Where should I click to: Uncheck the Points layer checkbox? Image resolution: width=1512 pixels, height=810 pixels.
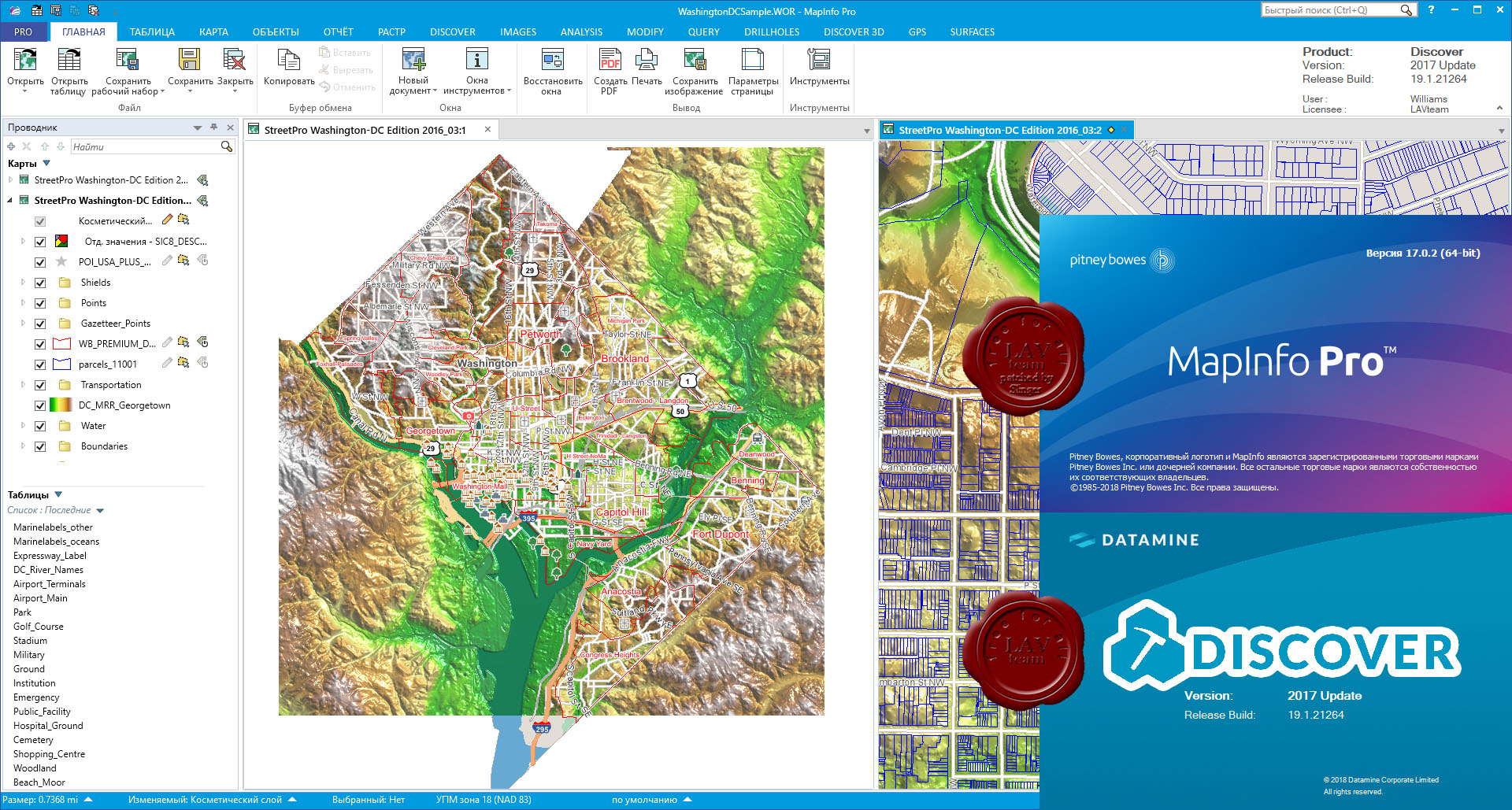pos(40,303)
